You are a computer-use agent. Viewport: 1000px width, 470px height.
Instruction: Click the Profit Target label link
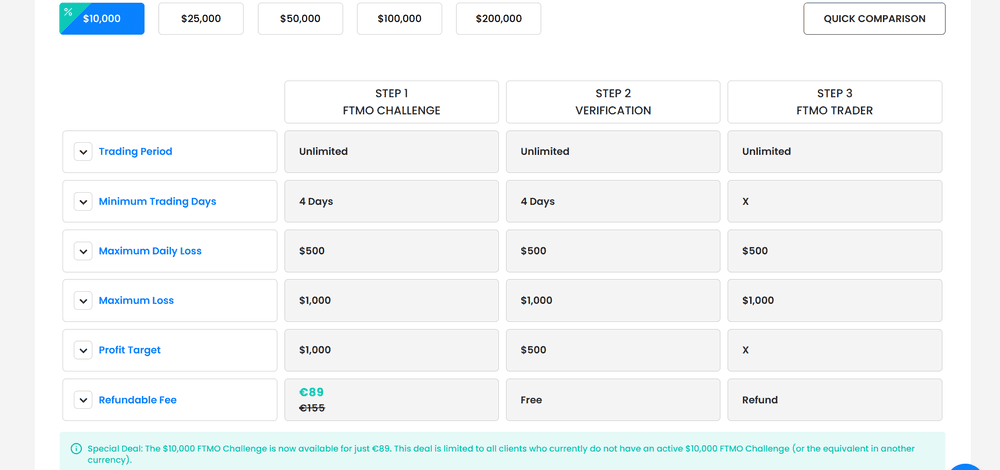(x=129, y=350)
